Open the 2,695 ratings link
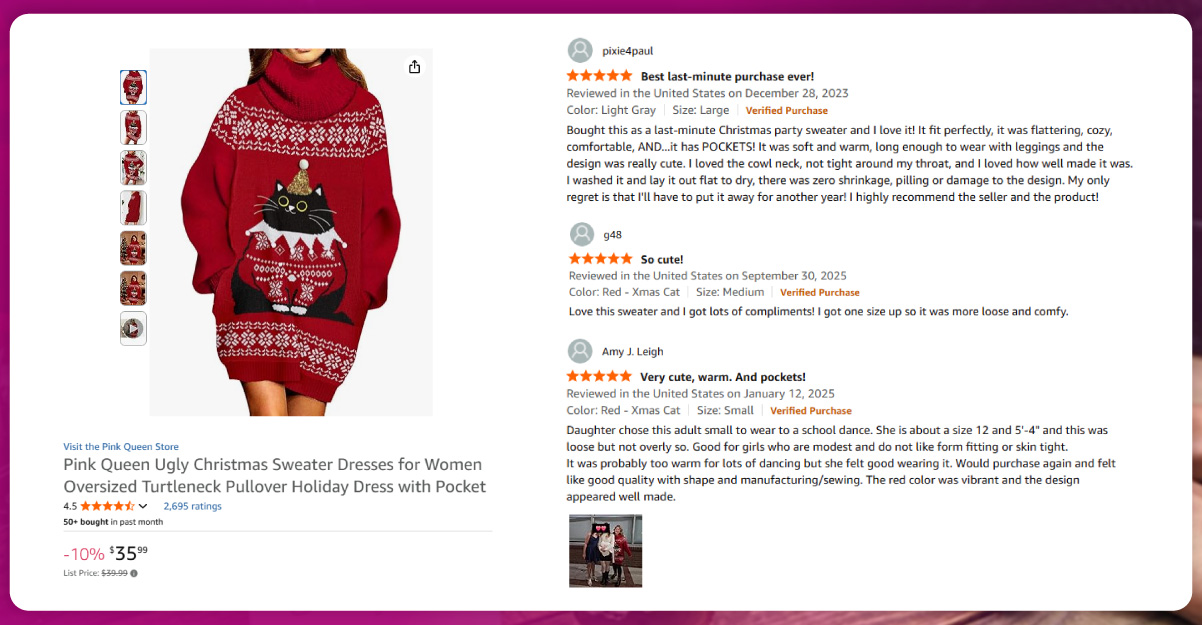This screenshot has height=625, width=1202. point(192,506)
